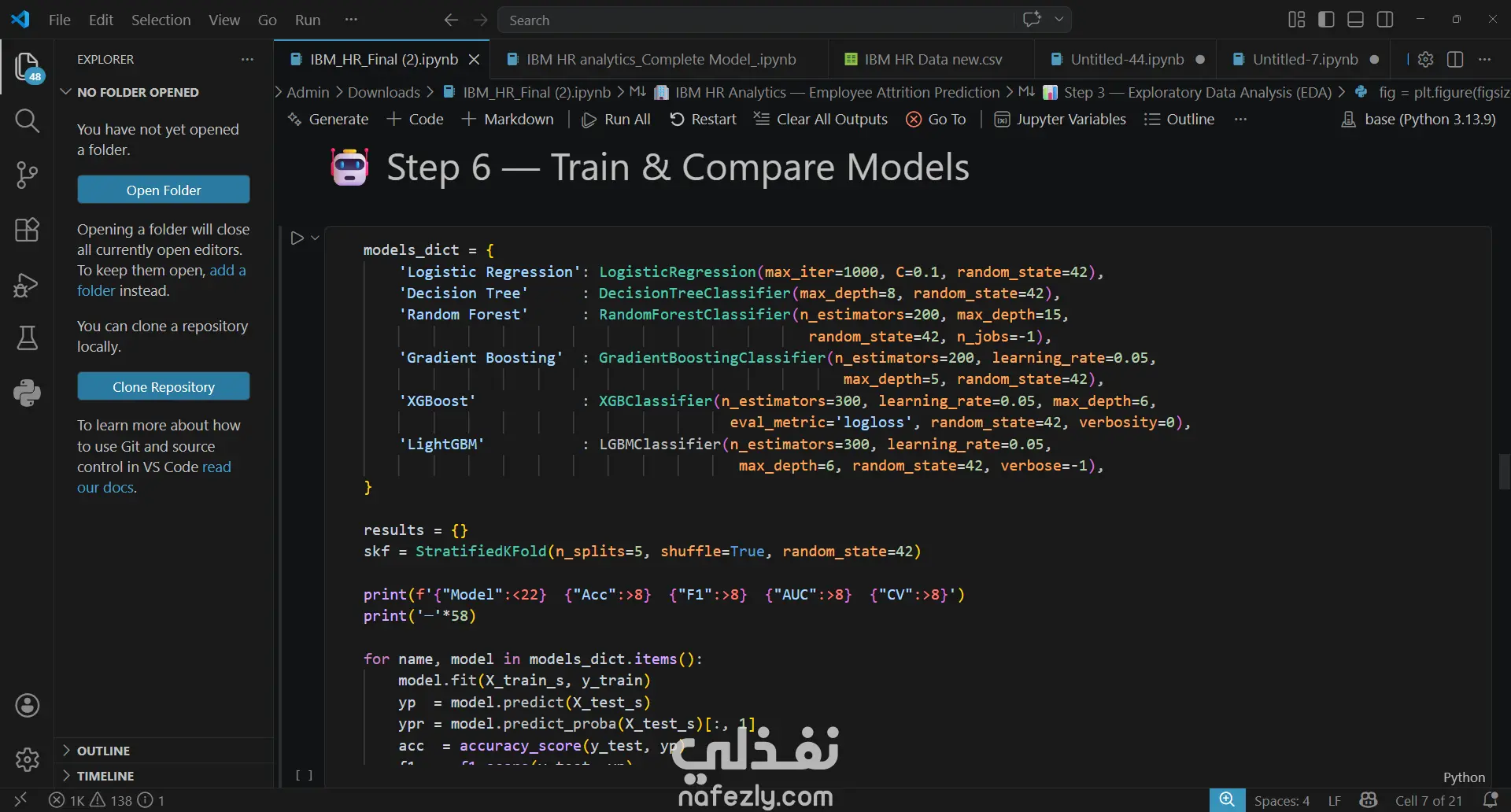The image size is (1511, 812).
Task: Toggle the primary side bar visibility
Action: 1326,20
